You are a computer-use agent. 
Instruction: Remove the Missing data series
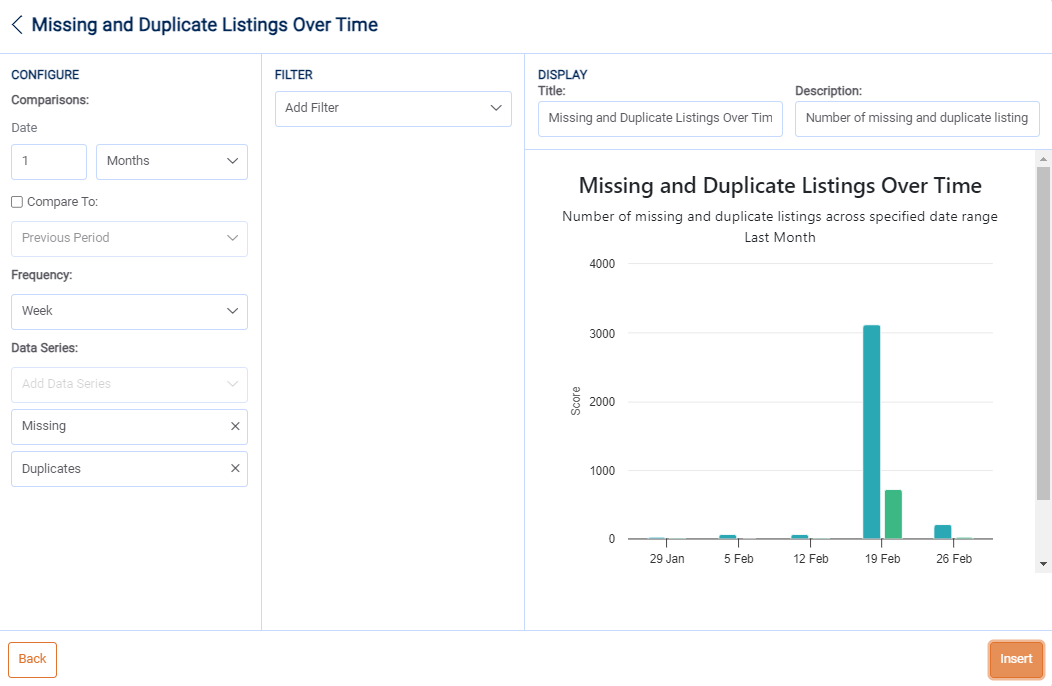[x=235, y=426]
